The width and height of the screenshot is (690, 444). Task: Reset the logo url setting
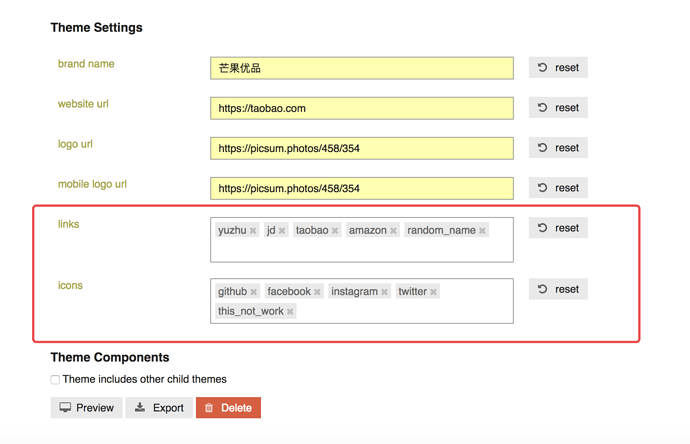558,147
